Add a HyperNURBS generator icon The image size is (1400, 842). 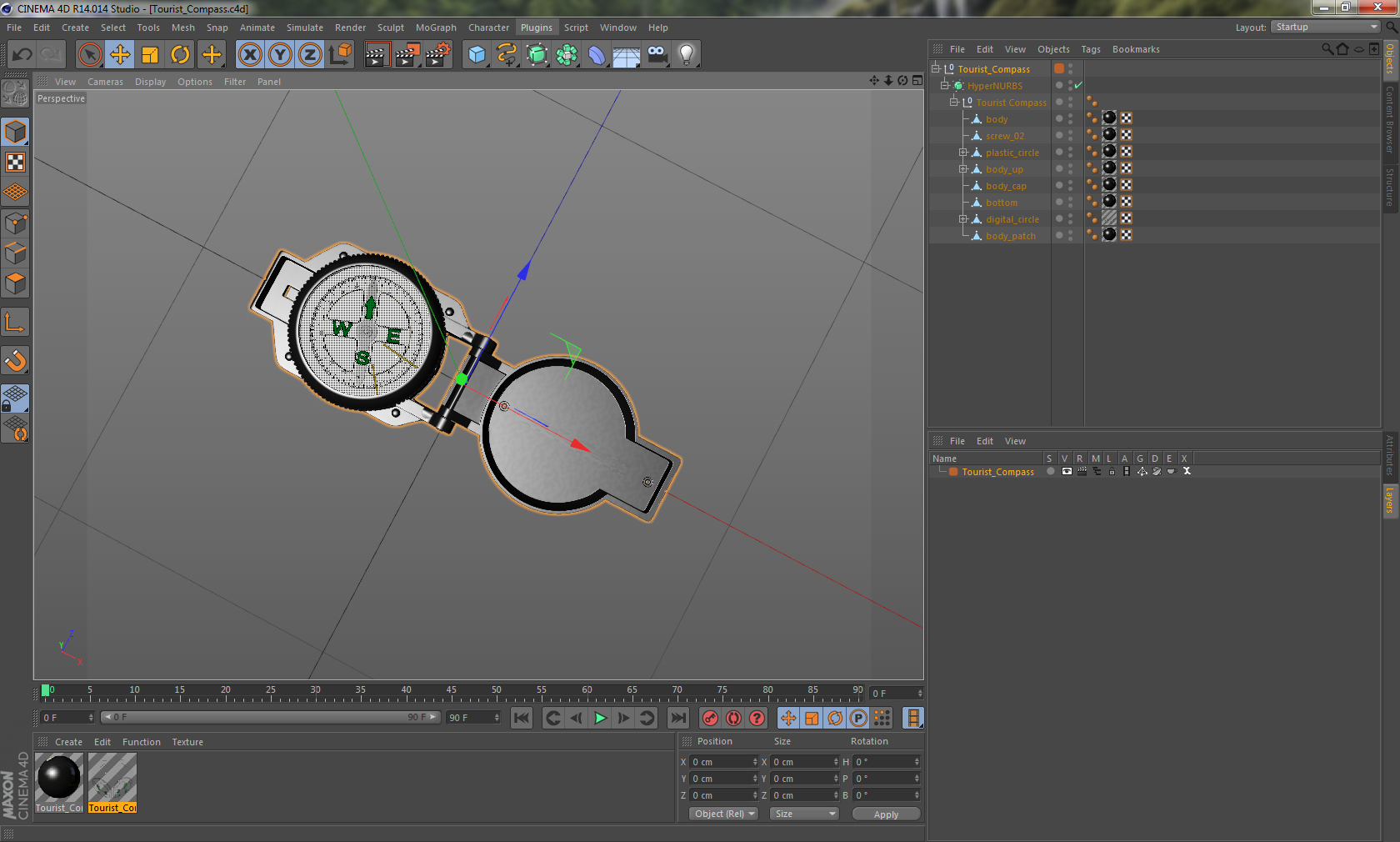pos(537,55)
